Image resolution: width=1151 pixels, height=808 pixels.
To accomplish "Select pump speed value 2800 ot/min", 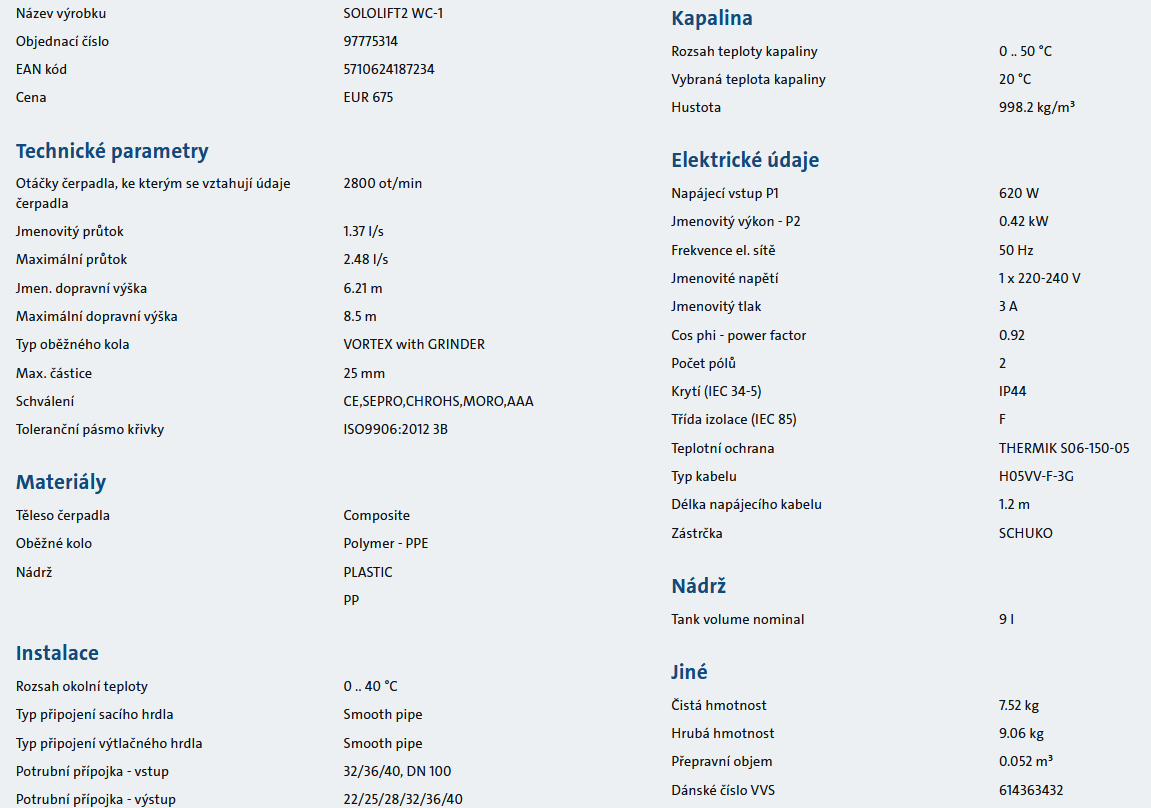I will pos(382,183).
